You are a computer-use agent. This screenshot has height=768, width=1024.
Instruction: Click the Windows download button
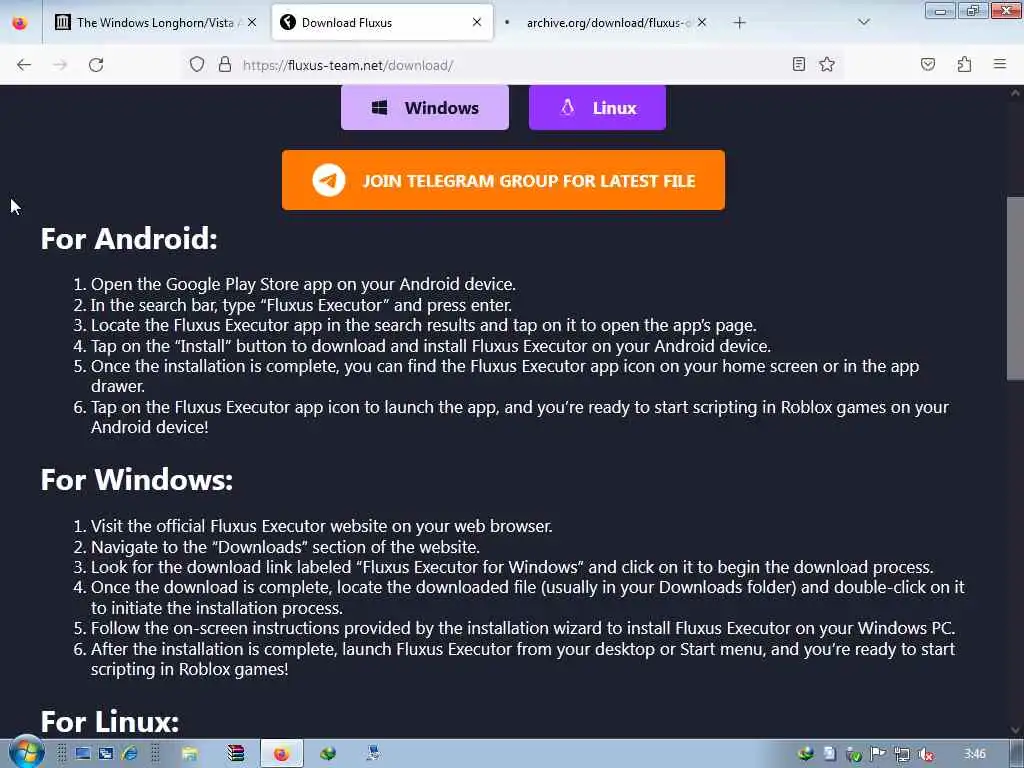[424, 107]
